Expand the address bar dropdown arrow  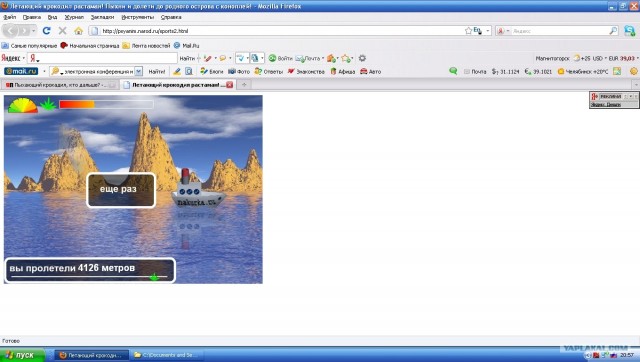[487, 31]
